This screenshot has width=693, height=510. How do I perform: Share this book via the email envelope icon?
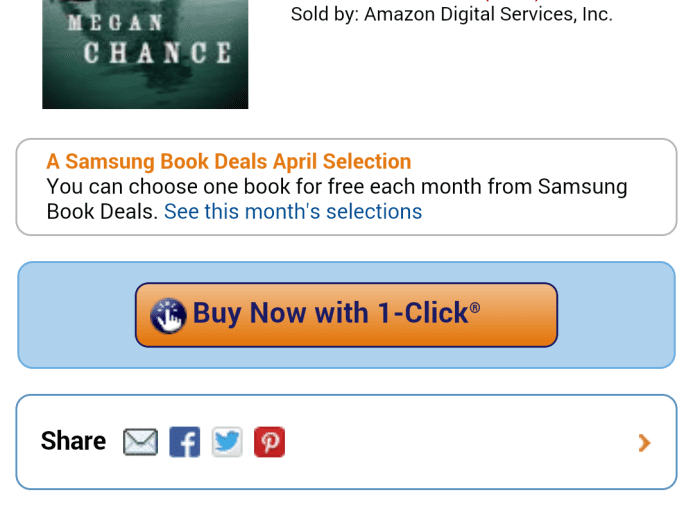140,441
